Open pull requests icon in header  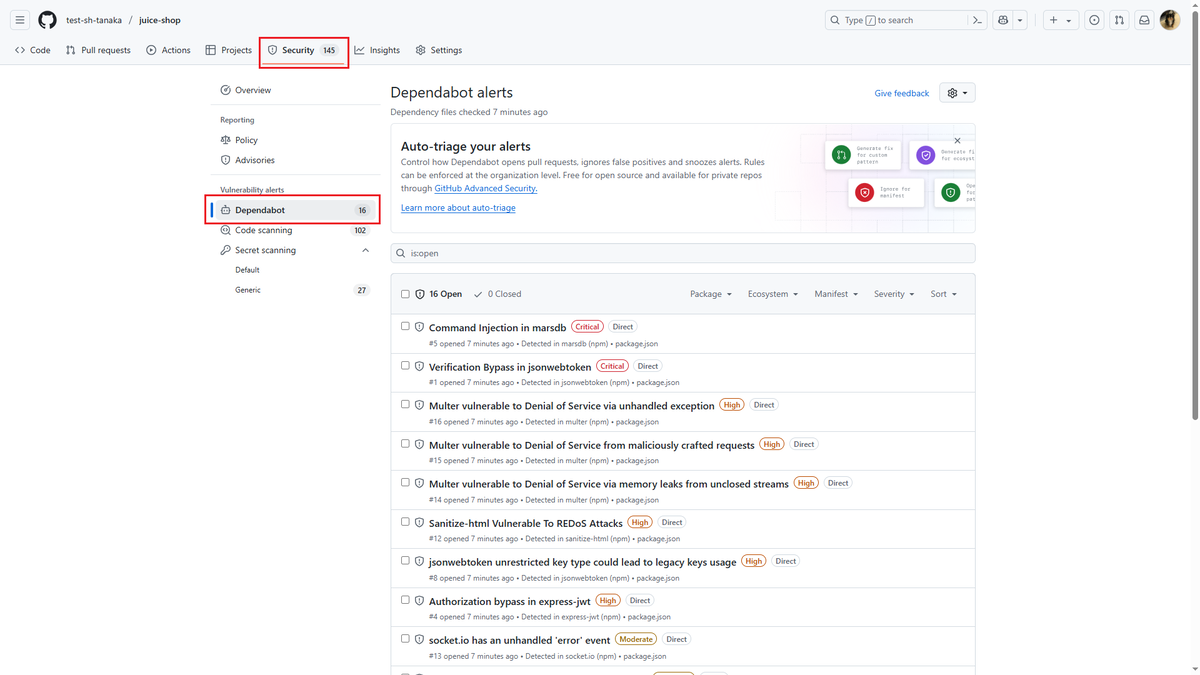pyautogui.click(x=1119, y=20)
